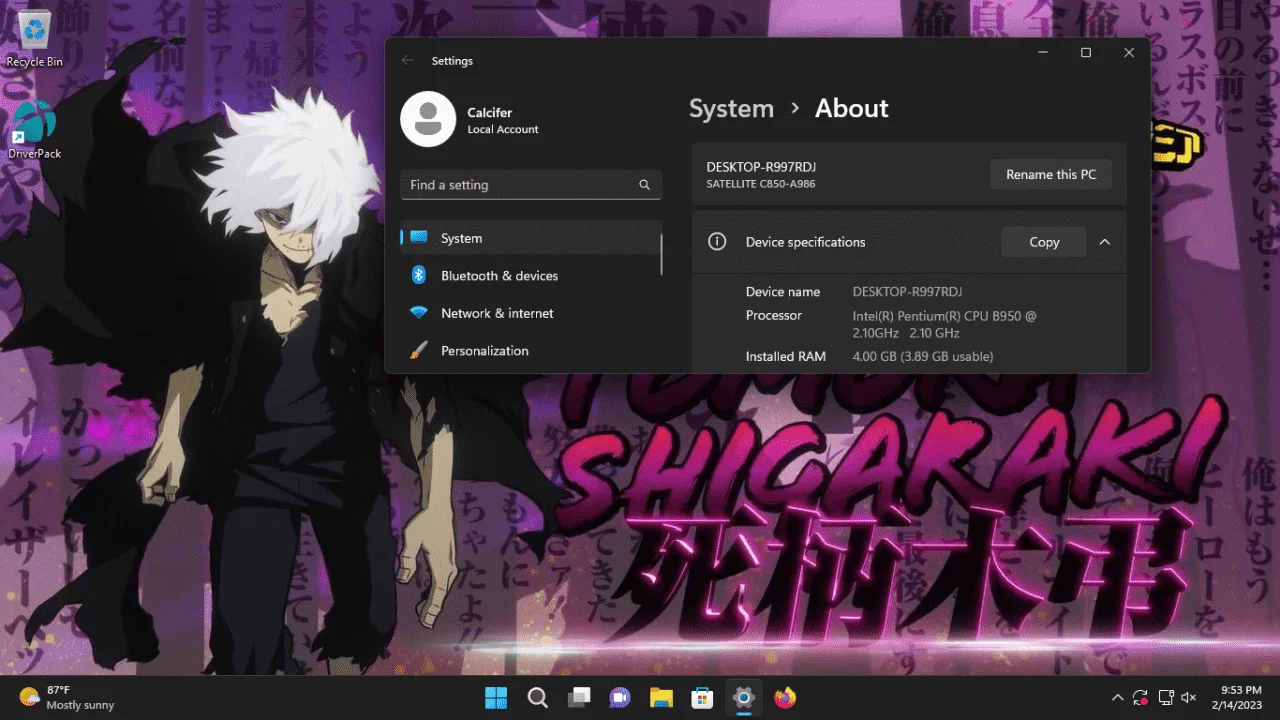Click the Bluetooth icon in the sidebar

(x=420, y=275)
